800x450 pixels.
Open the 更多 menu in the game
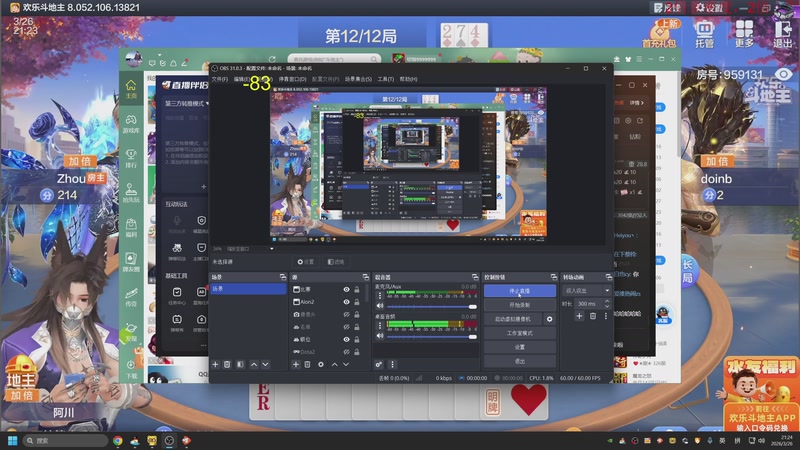(744, 34)
